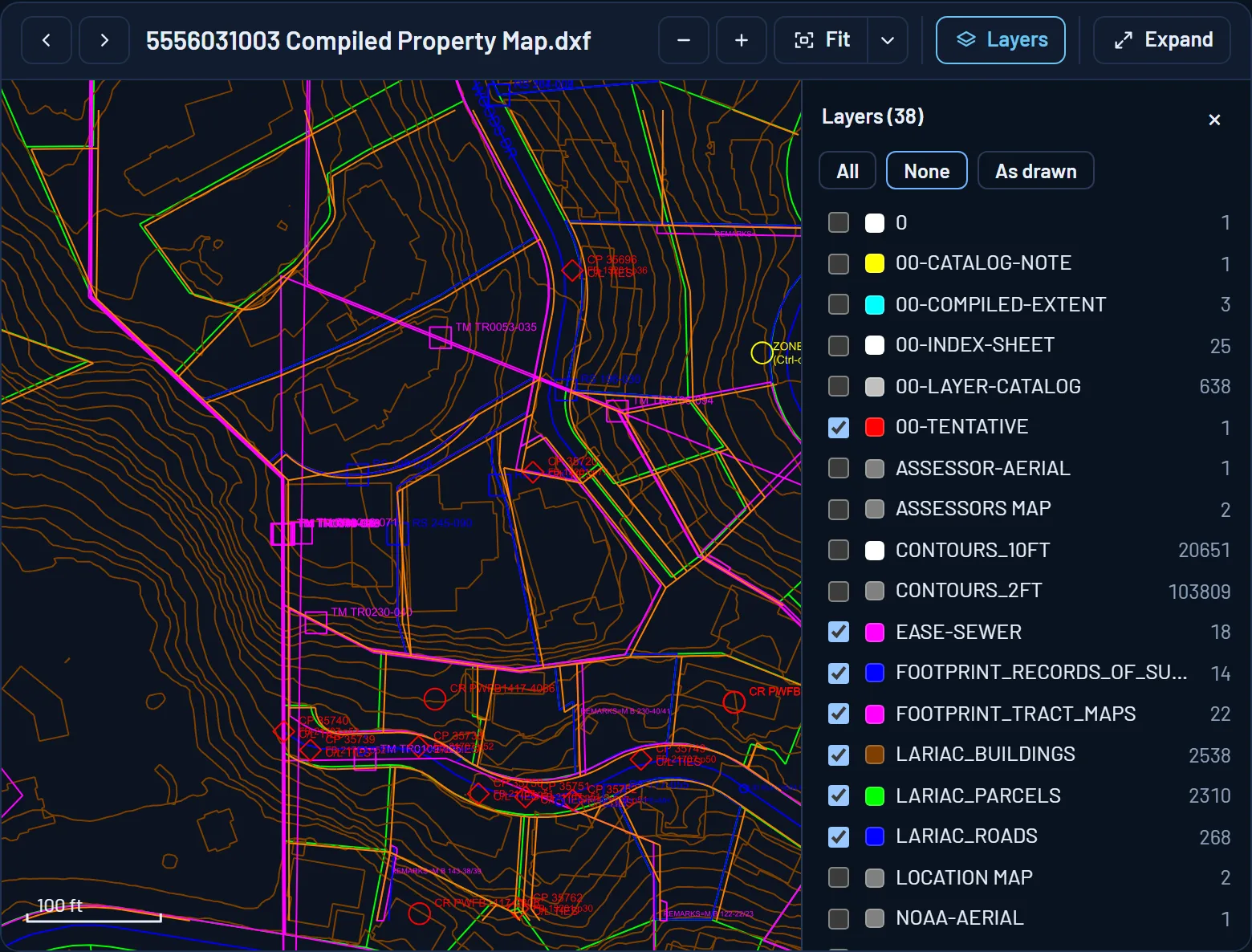The image size is (1252, 952).
Task: Select the None layers filter
Action: 927,171
